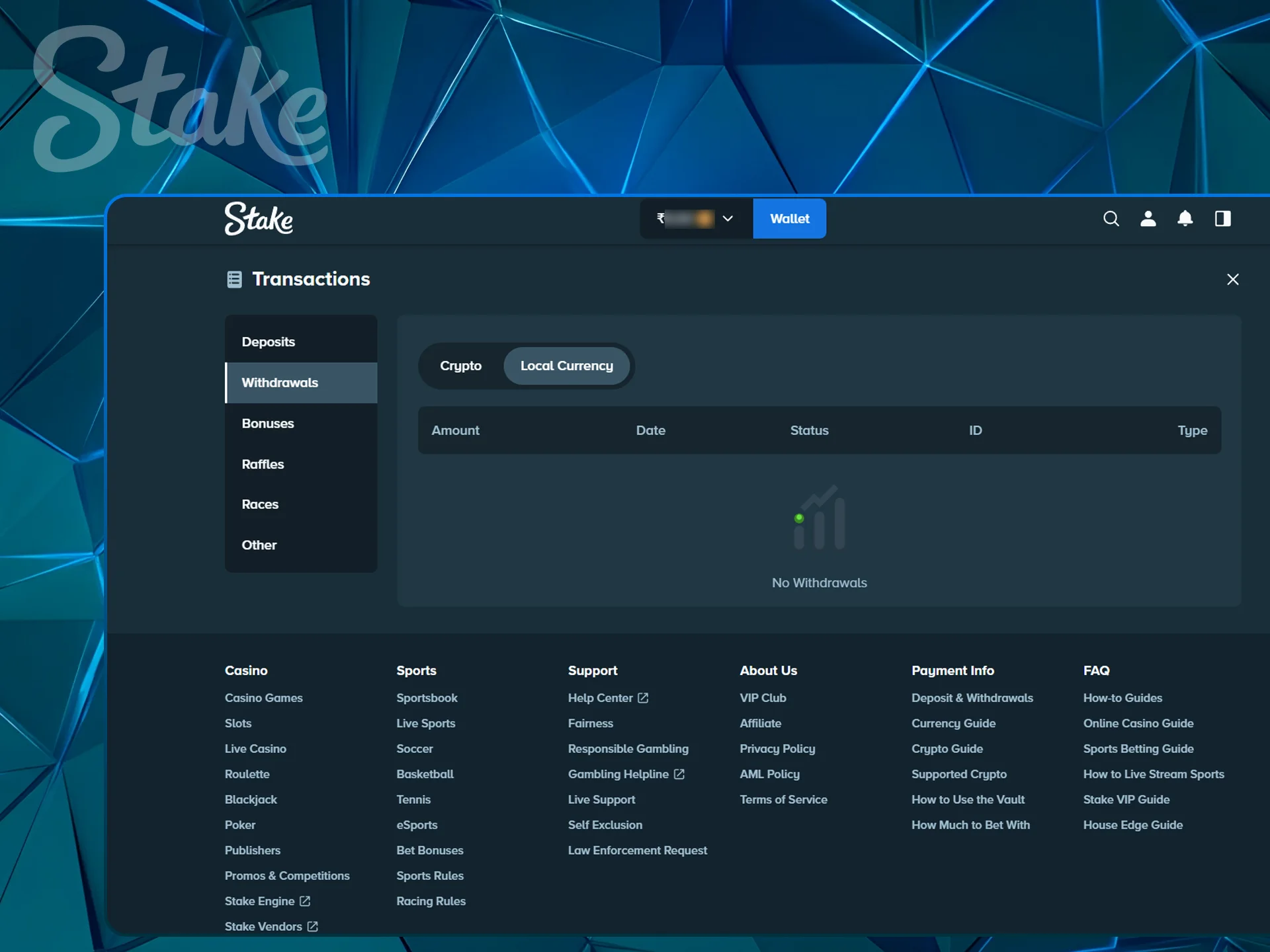Read the Privacy Policy link
The width and height of the screenshot is (1270, 952).
778,749
